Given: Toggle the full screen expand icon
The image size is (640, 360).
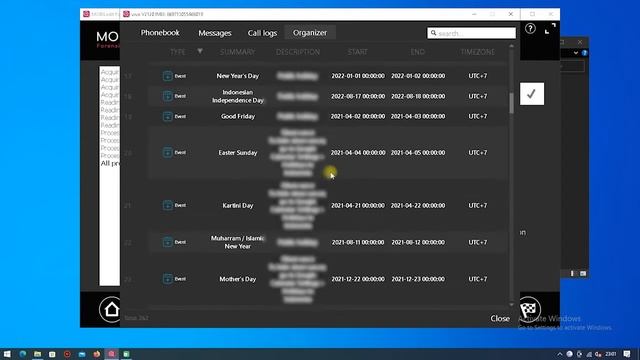Looking at the screenshot, I should pos(550,29).
